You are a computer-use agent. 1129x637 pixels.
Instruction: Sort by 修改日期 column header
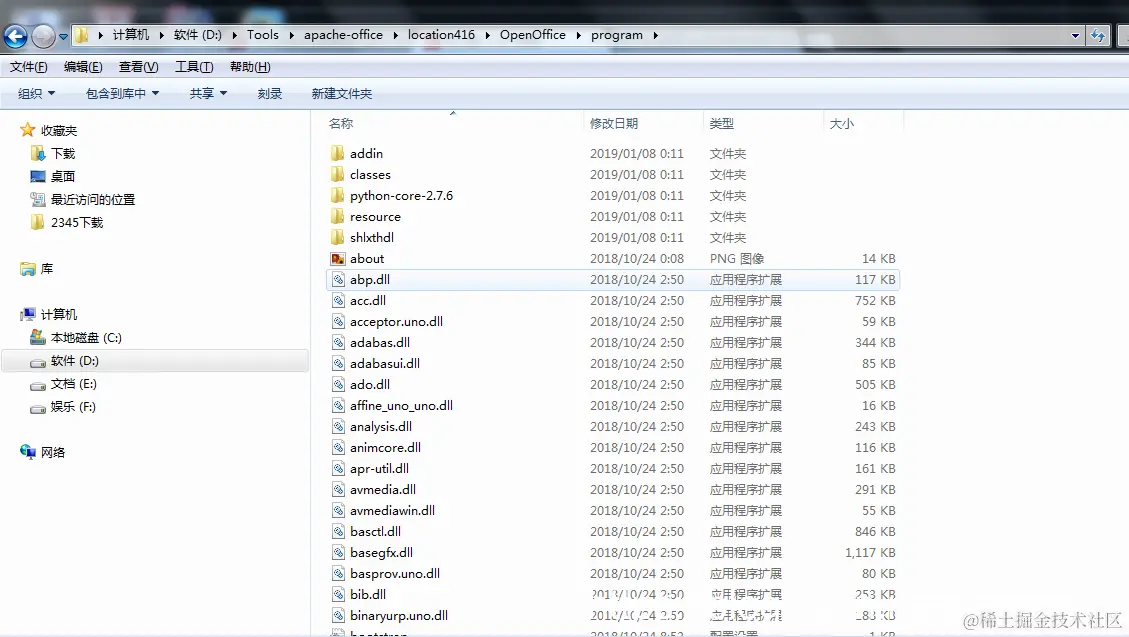(613, 124)
